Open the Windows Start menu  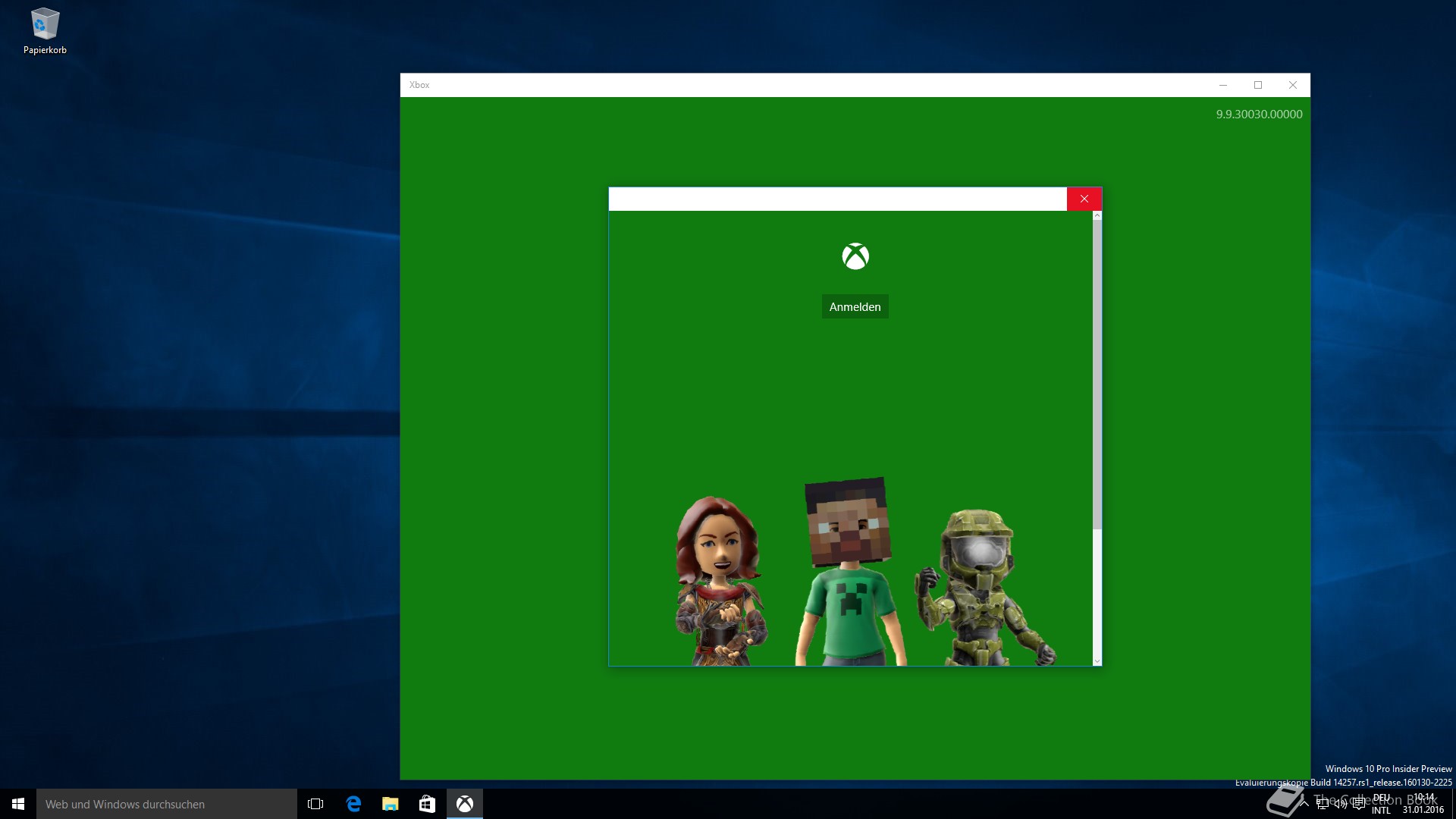coord(18,804)
